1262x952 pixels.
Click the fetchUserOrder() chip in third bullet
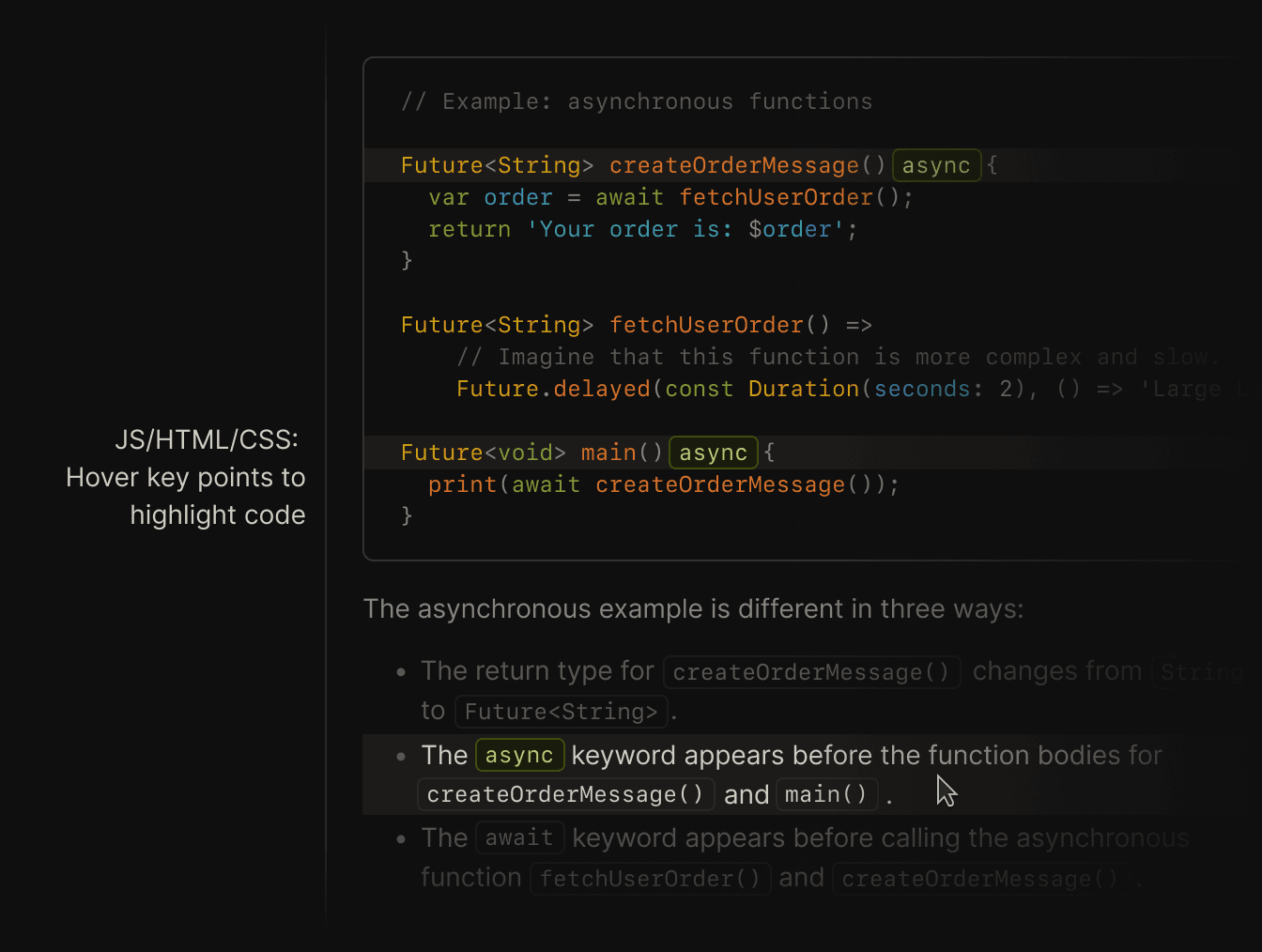650,878
